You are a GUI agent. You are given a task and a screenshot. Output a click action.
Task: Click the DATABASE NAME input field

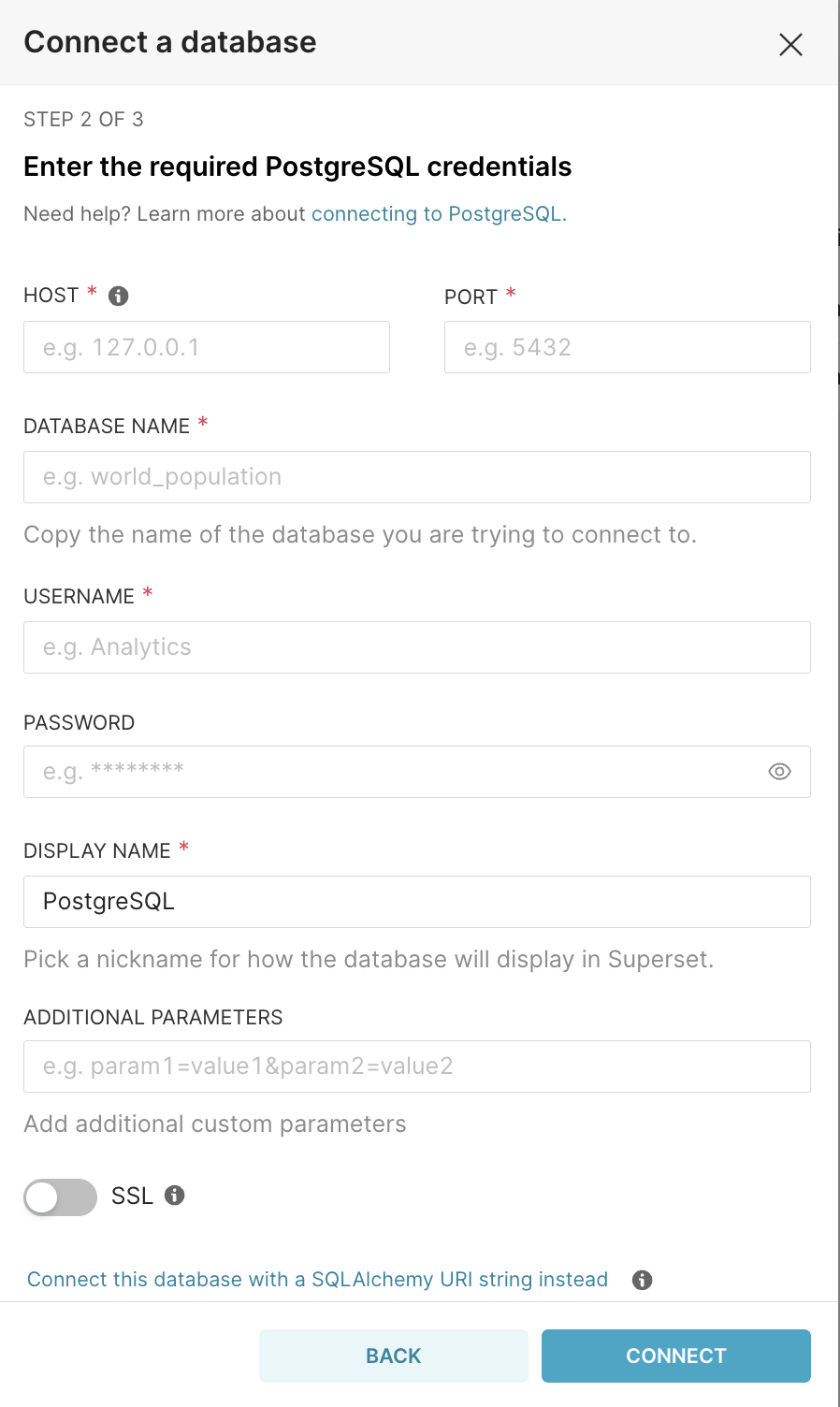[x=417, y=477]
